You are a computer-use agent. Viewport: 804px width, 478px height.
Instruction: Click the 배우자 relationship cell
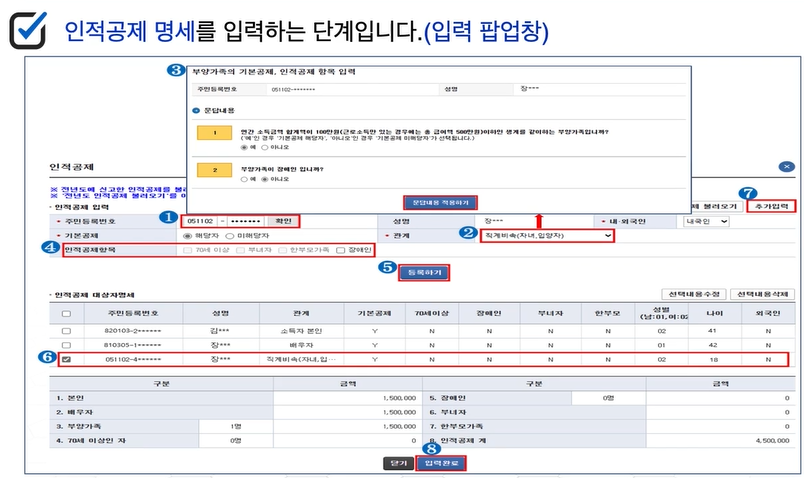click(x=301, y=345)
